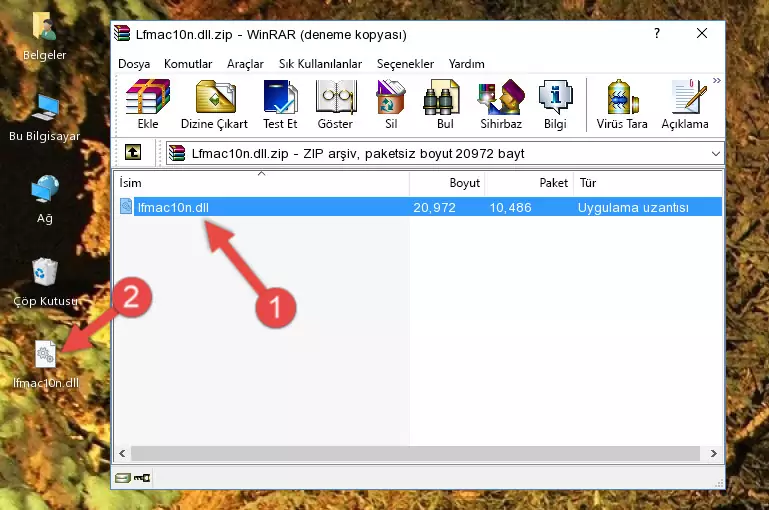Click the horizontal scrollbar track

click(415, 454)
